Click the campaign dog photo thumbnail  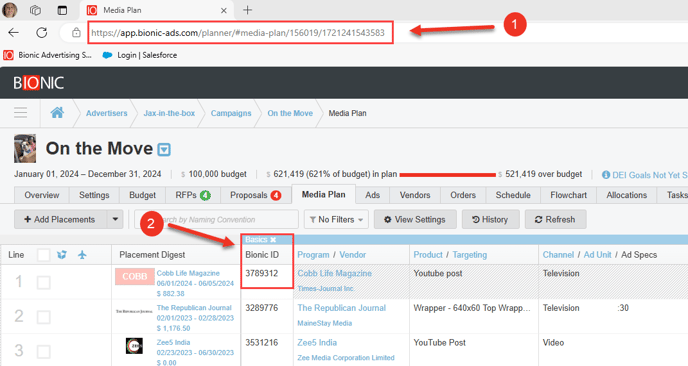pos(25,149)
